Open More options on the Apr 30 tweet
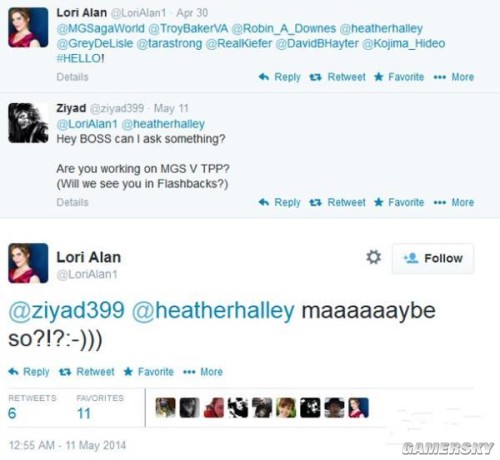500x460 pixels. (454, 77)
